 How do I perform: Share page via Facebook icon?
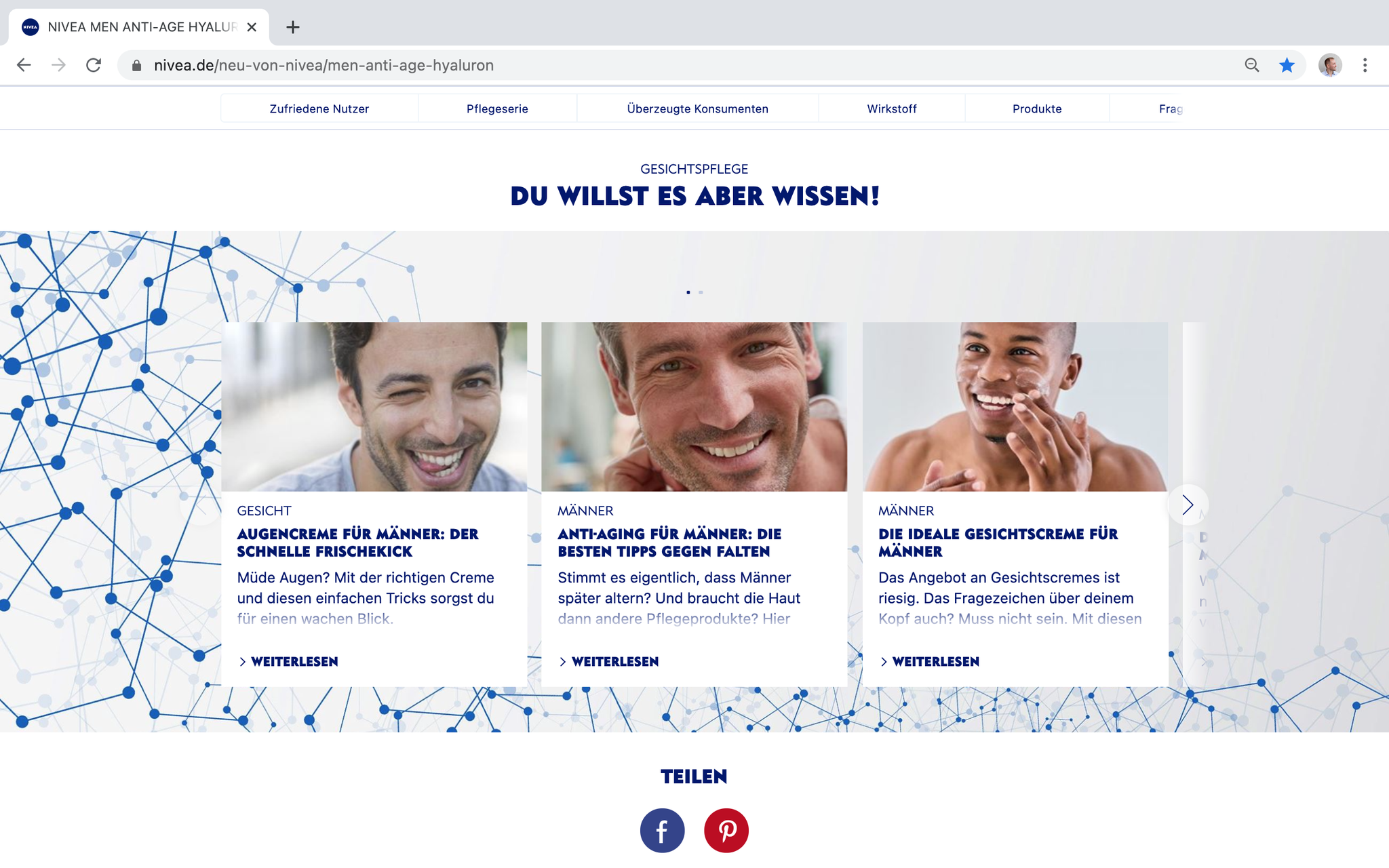[x=662, y=831]
